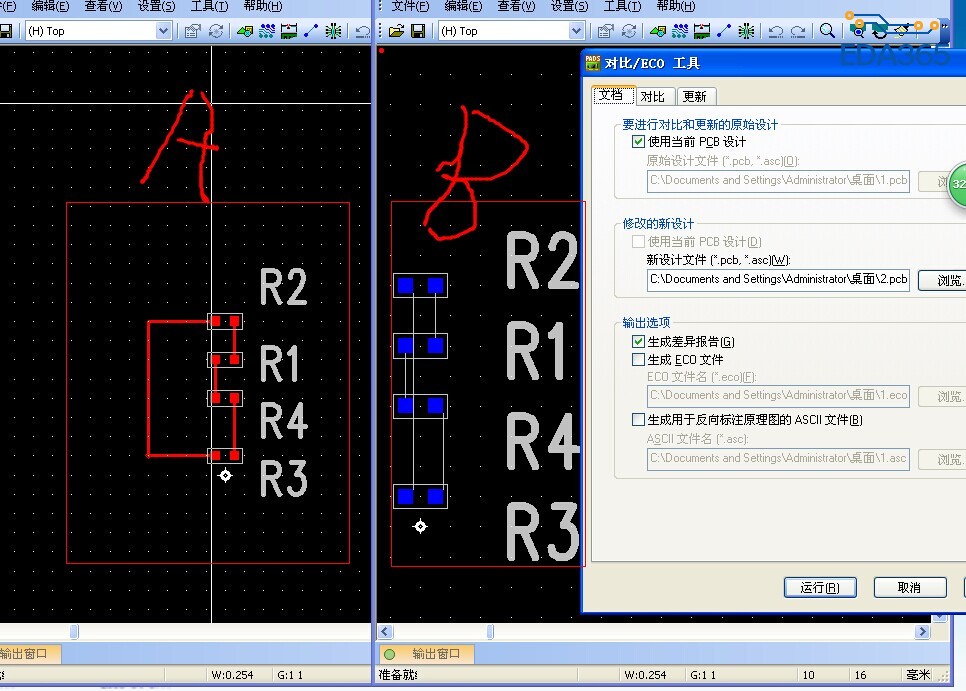Click the original design file path field 1.pcb
The width and height of the screenshot is (966, 691).
(x=778, y=180)
